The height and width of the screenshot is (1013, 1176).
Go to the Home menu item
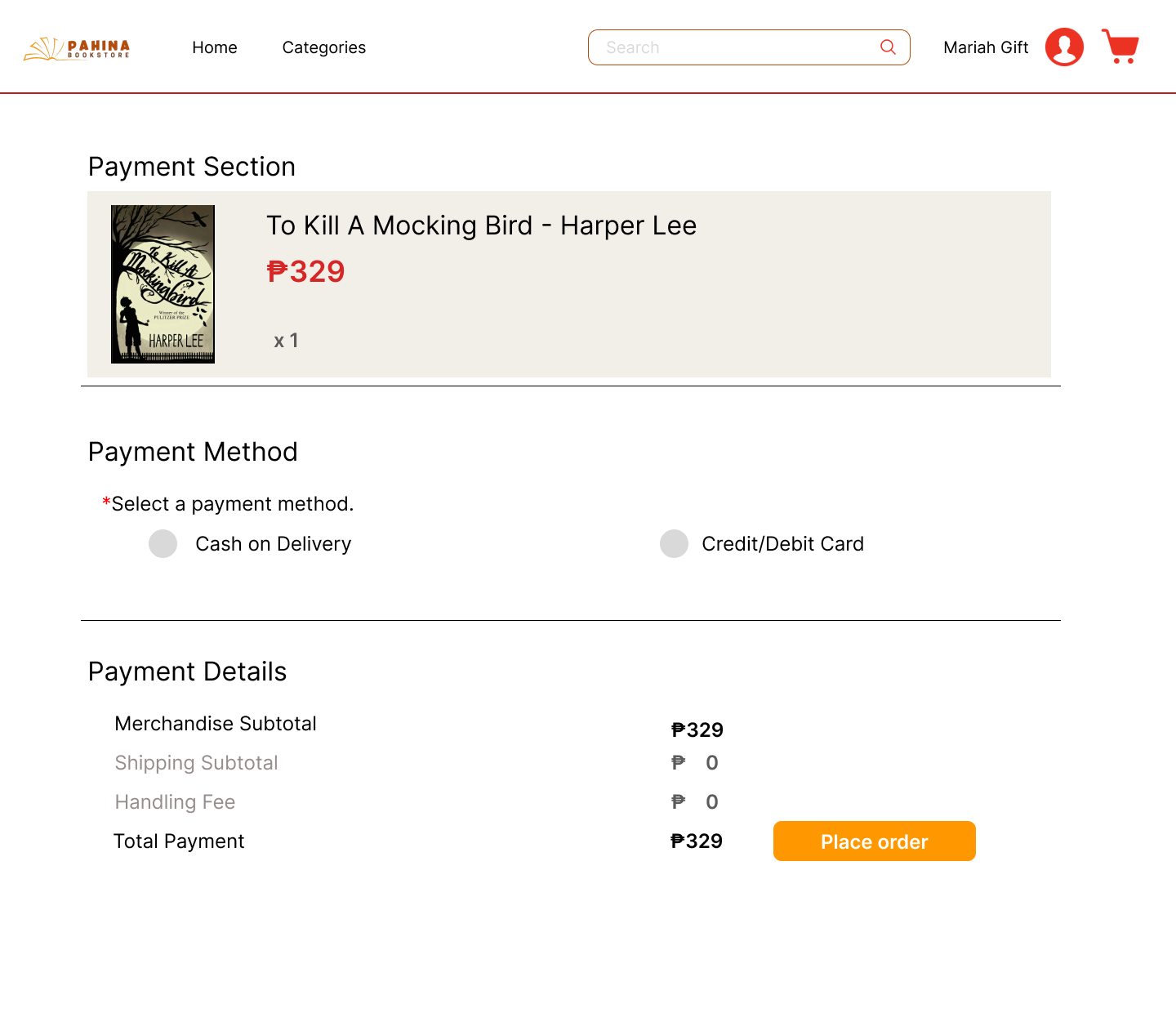pos(215,47)
